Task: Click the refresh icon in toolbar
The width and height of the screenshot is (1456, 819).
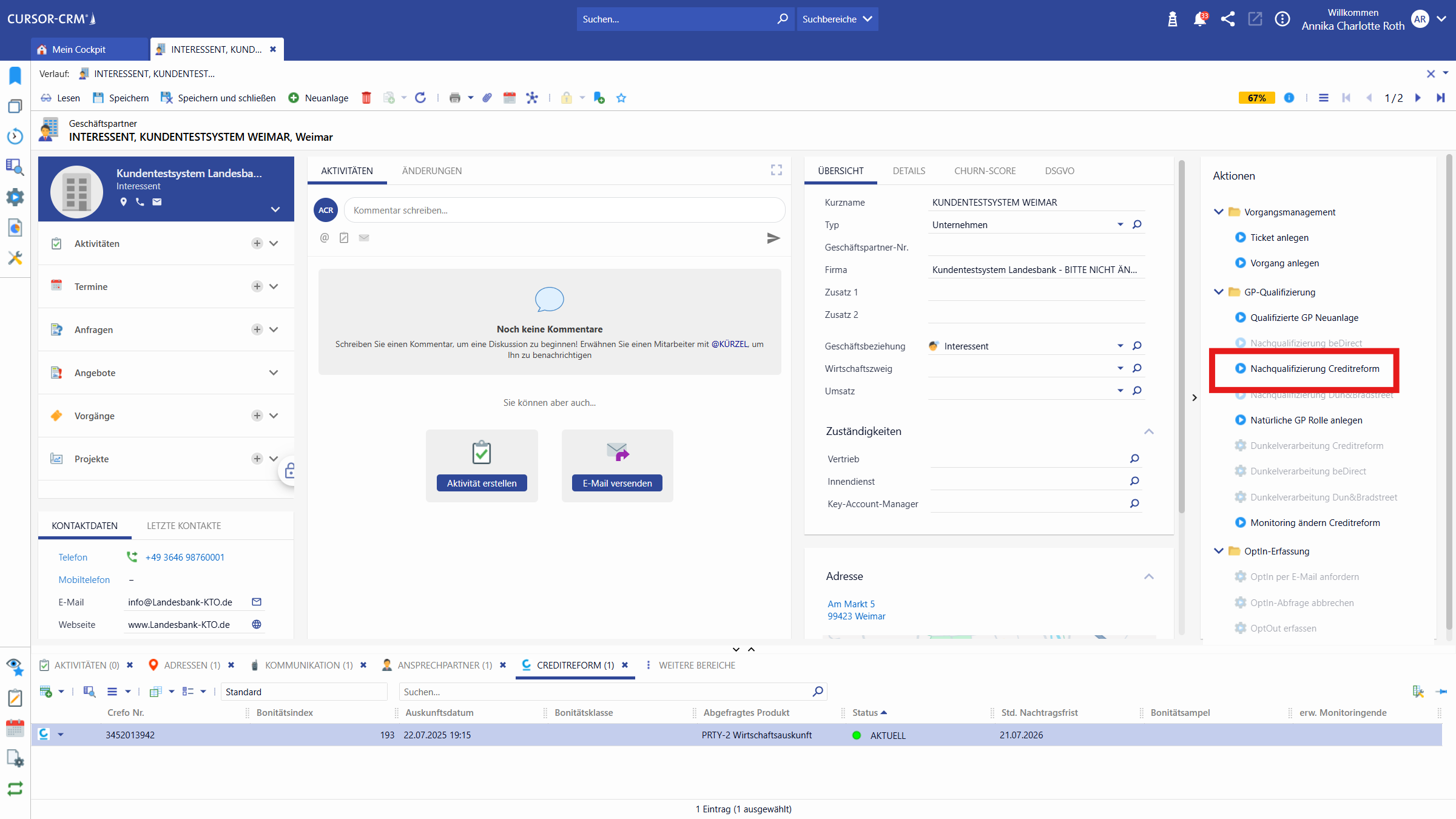Action: coord(420,98)
